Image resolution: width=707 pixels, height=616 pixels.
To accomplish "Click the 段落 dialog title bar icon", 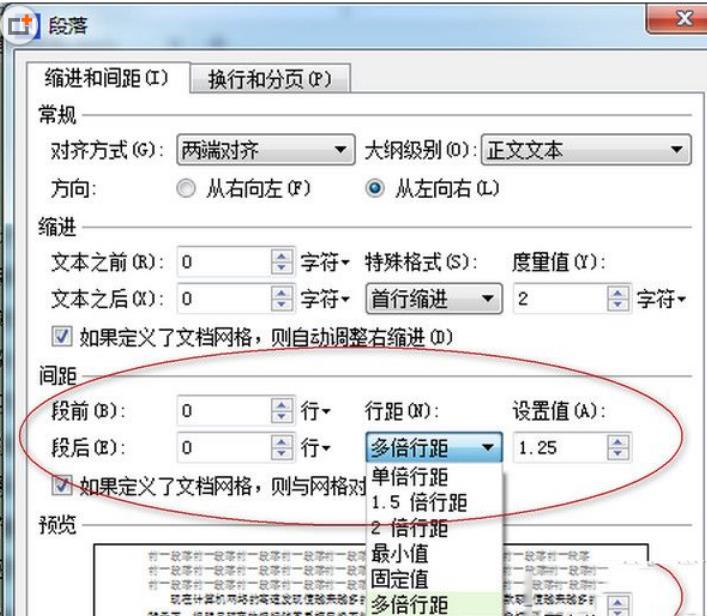I will pyautogui.click(x=21, y=26).
